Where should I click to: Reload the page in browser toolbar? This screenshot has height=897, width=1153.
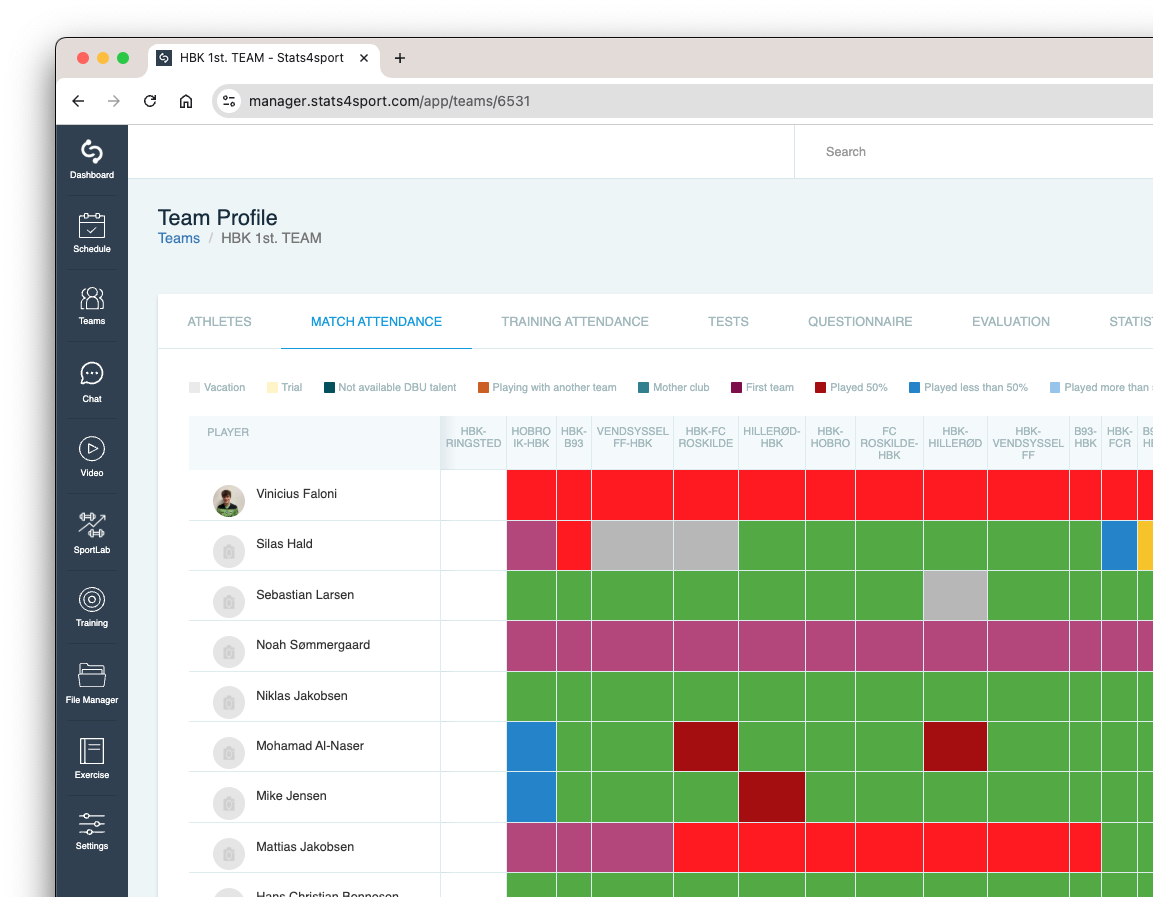tap(150, 101)
